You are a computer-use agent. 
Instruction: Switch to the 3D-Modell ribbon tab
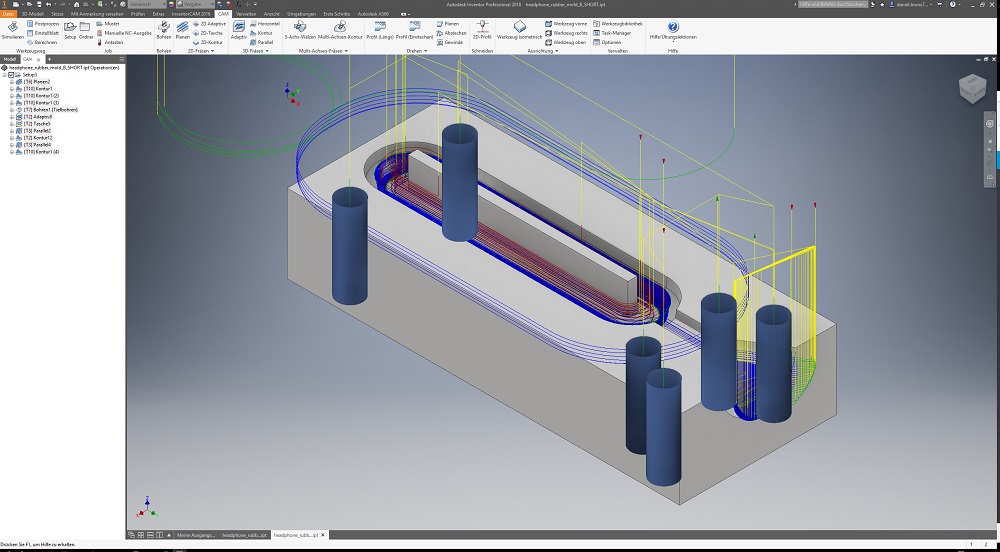(x=32, y=13)
